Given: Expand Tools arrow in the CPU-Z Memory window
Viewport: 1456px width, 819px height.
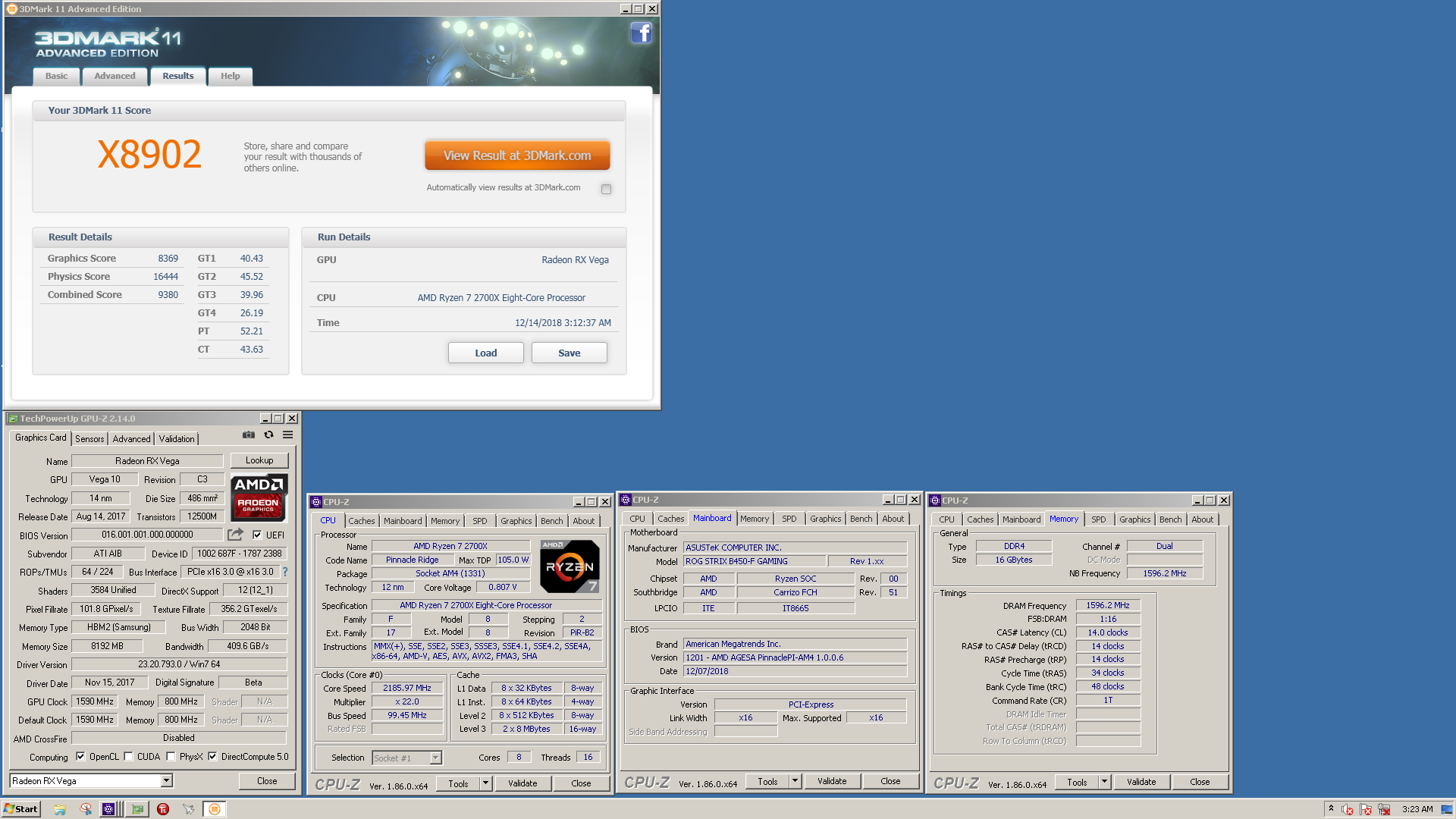Looking at the screenshot, I should click(1104, 782).
